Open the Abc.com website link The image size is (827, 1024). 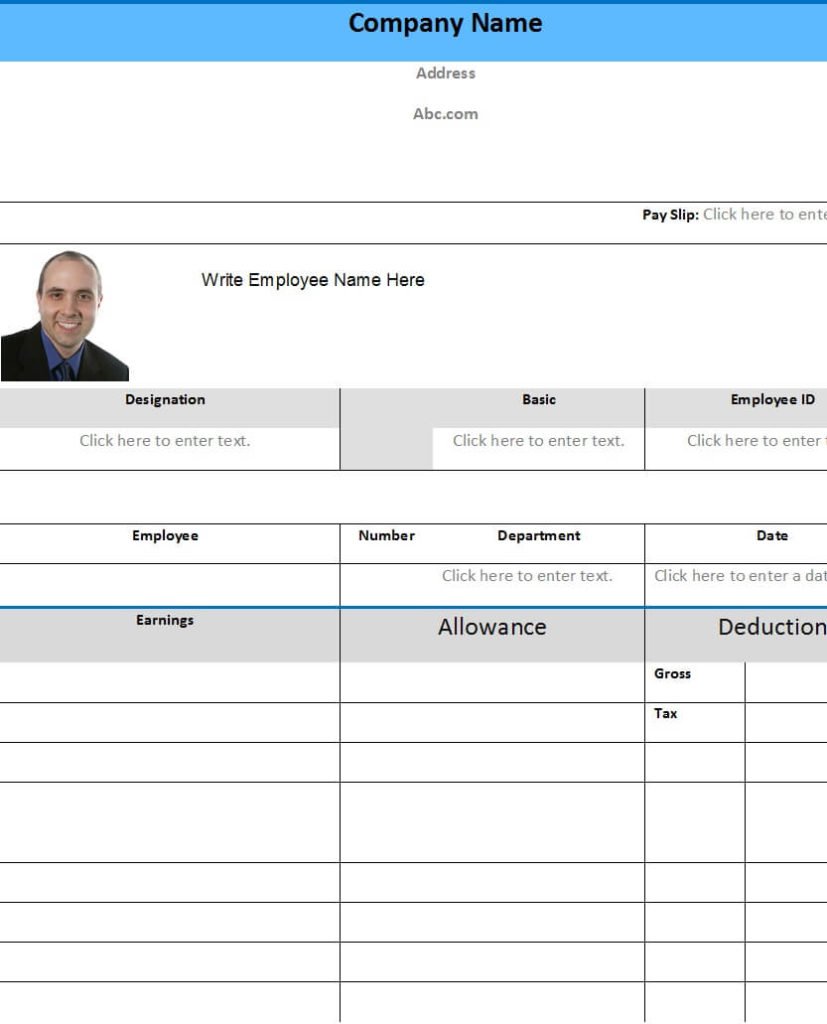pos(445,113)
